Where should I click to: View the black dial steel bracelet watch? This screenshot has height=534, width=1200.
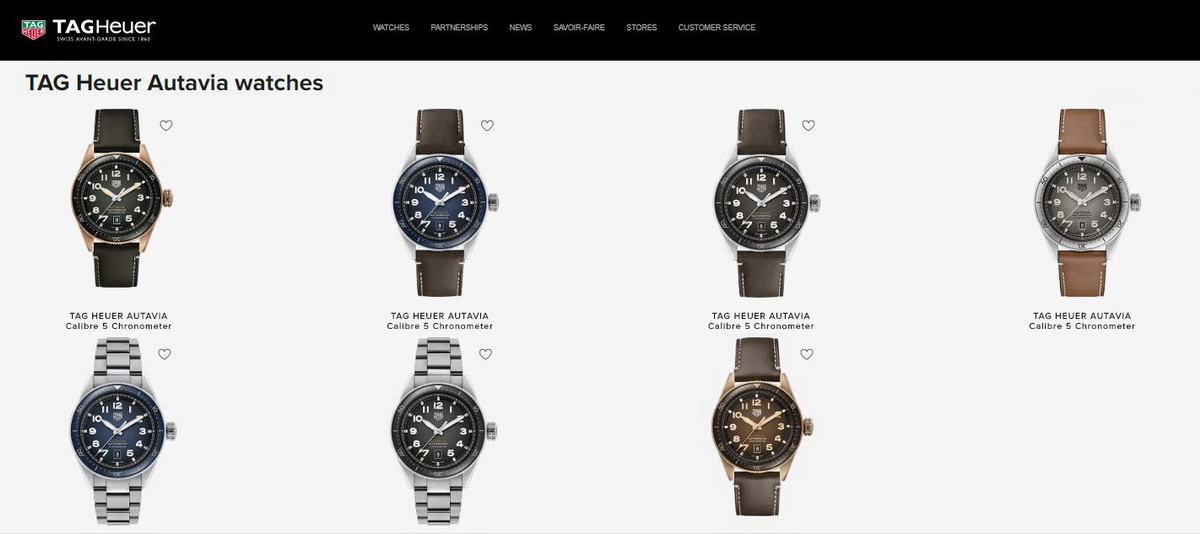click(x=441, y=432)
